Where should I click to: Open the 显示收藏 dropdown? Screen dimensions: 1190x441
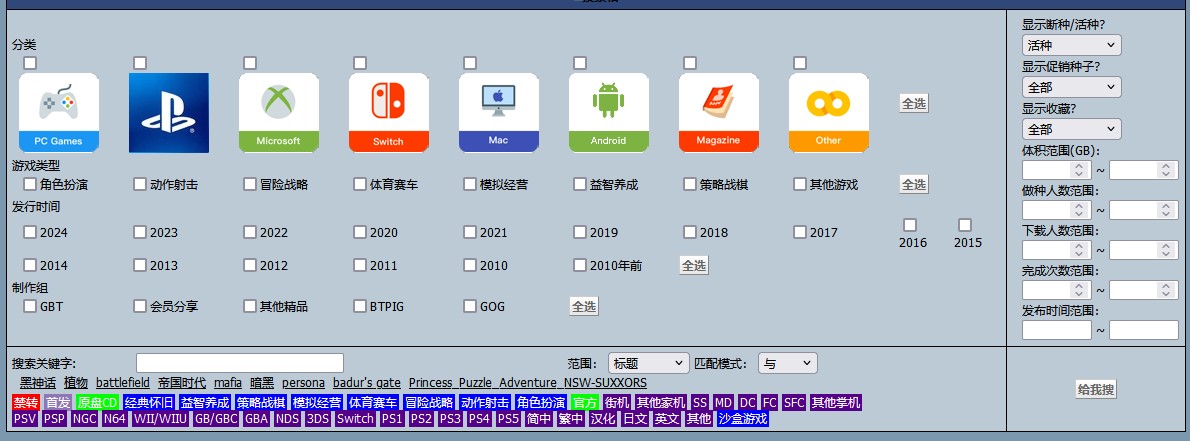click(x=1071, y=129)
